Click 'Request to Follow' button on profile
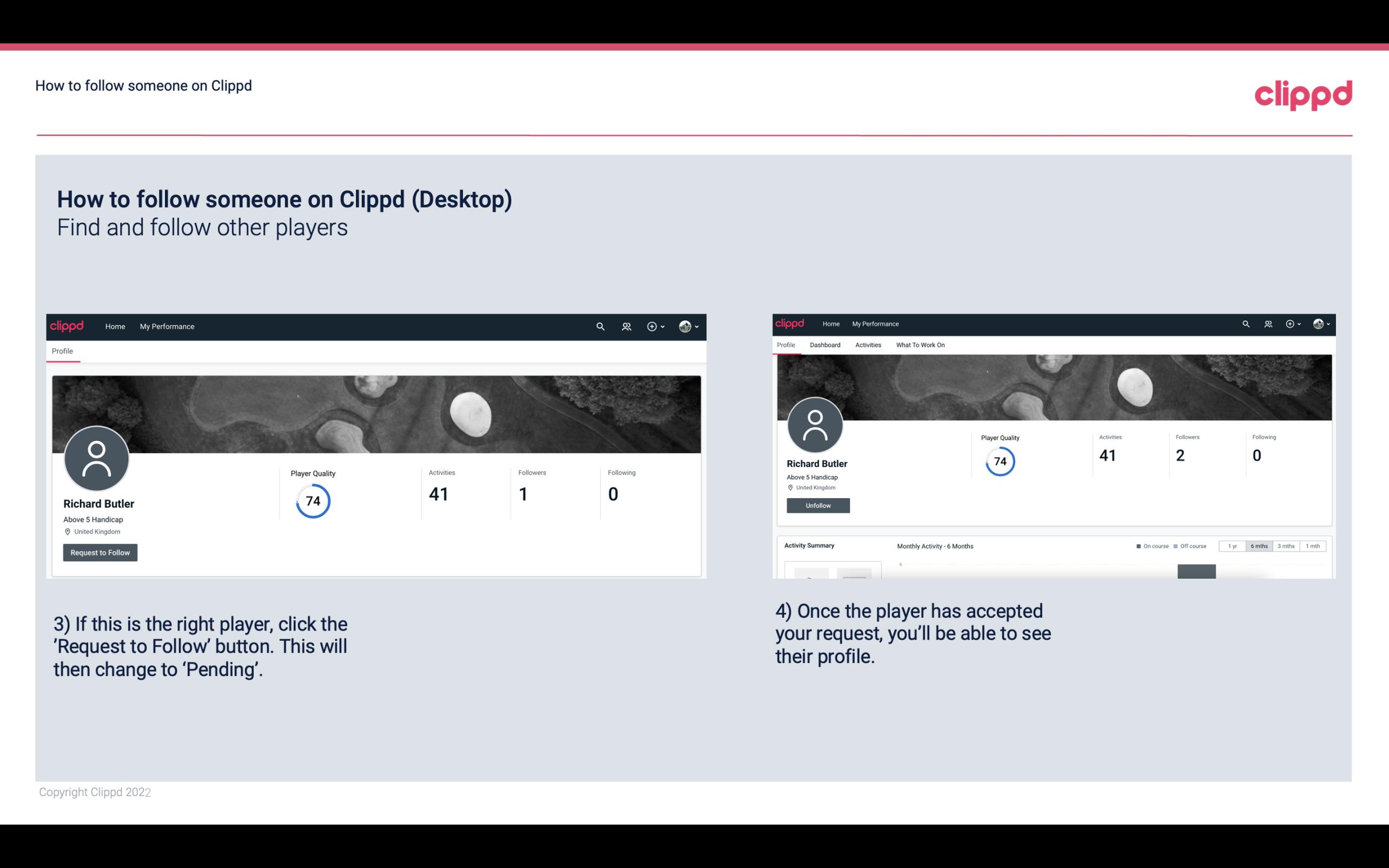 [x=100, y=552]
